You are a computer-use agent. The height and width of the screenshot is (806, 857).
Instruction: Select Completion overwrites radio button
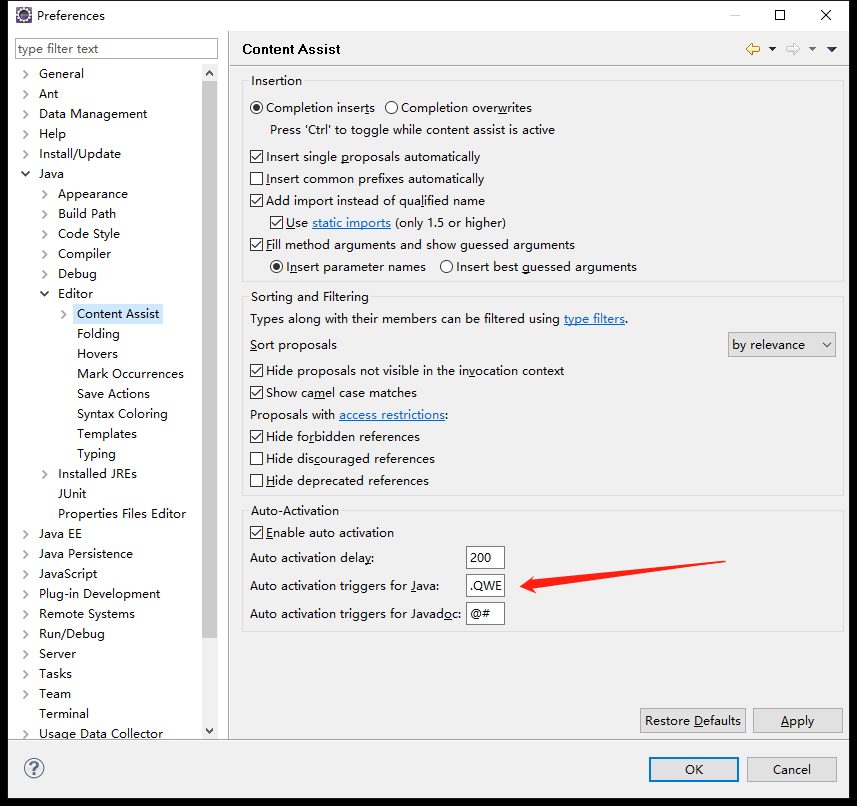(392, 108)
